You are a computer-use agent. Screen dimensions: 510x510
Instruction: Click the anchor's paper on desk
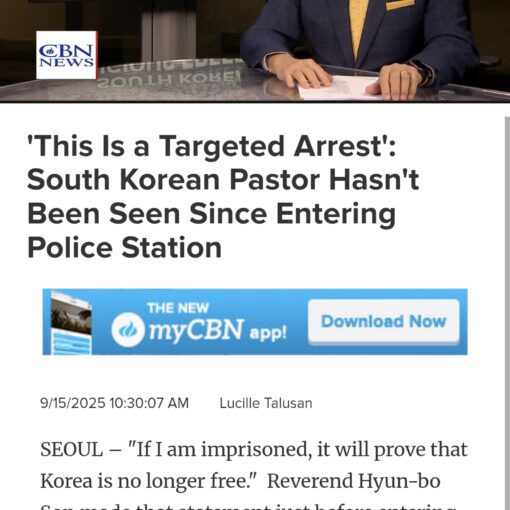click(x=338, y=88)
